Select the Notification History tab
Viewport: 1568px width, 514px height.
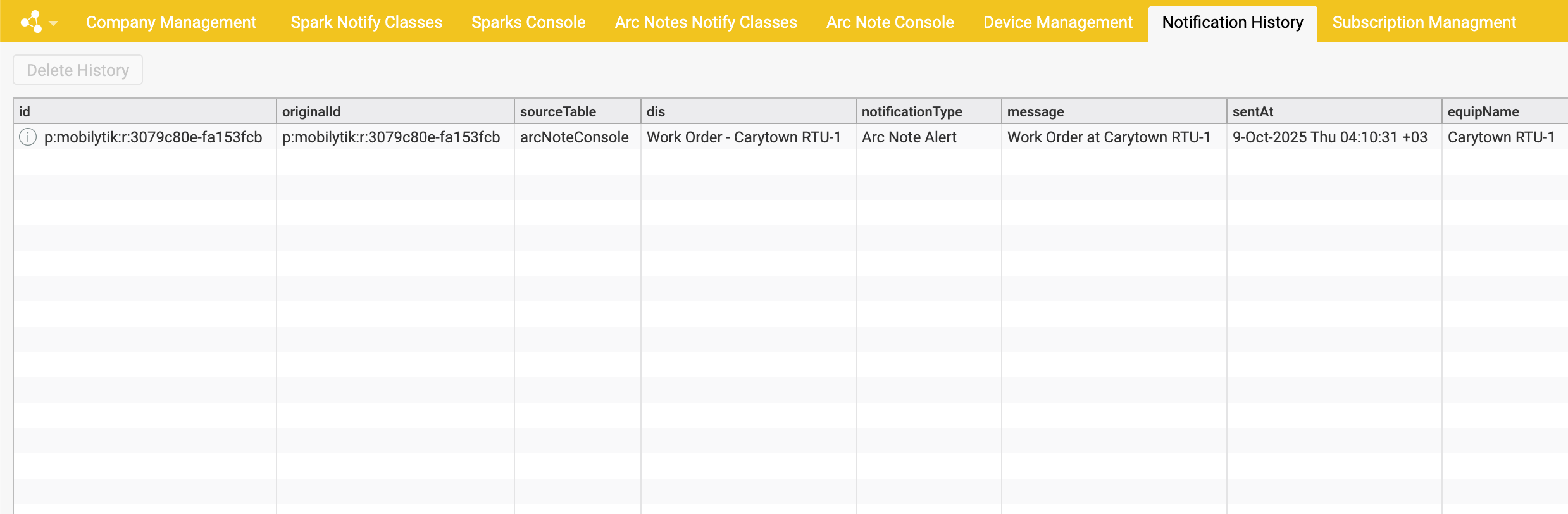click(x=1232, y=22)
